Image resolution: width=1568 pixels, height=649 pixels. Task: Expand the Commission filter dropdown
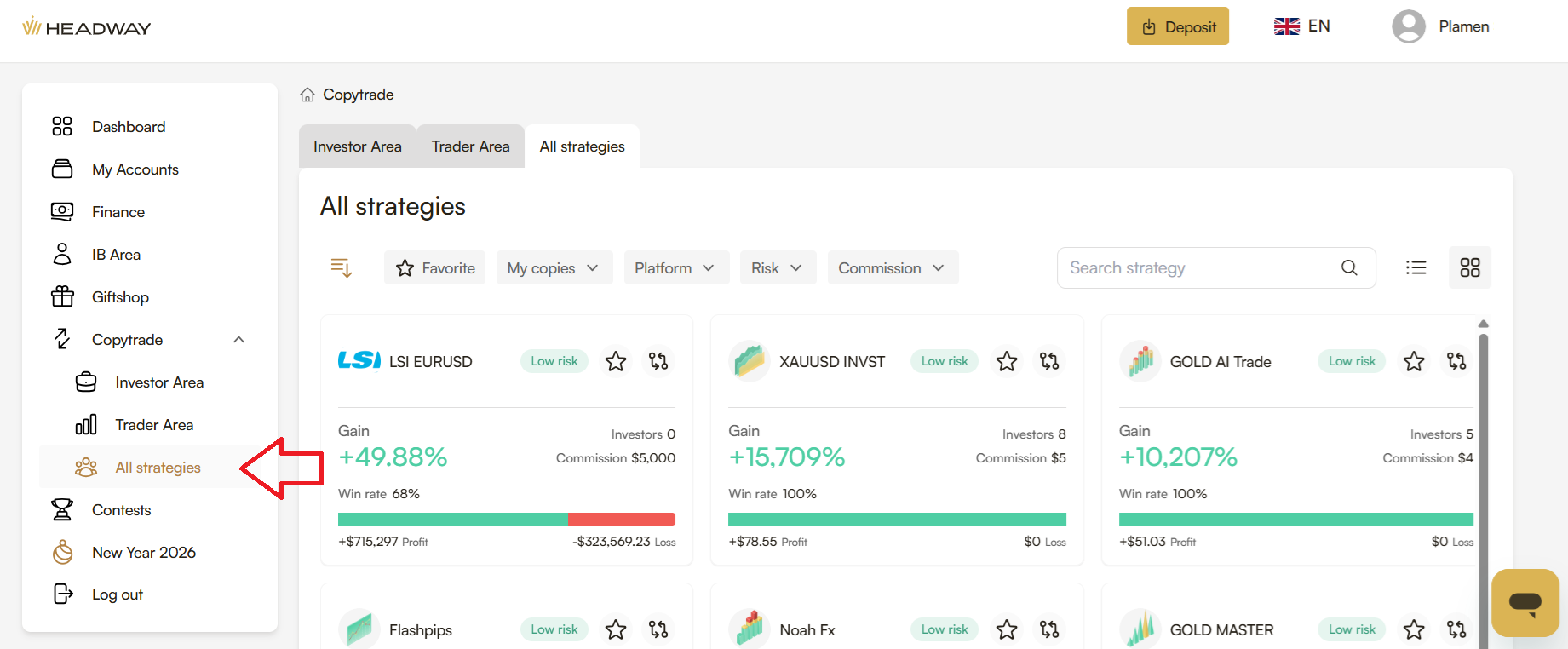pyautogui.click(x=893, y=267)
